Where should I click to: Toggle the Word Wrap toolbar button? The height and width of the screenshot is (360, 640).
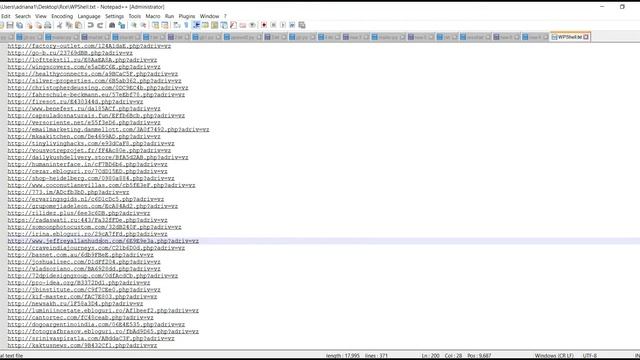coord(176,25)
